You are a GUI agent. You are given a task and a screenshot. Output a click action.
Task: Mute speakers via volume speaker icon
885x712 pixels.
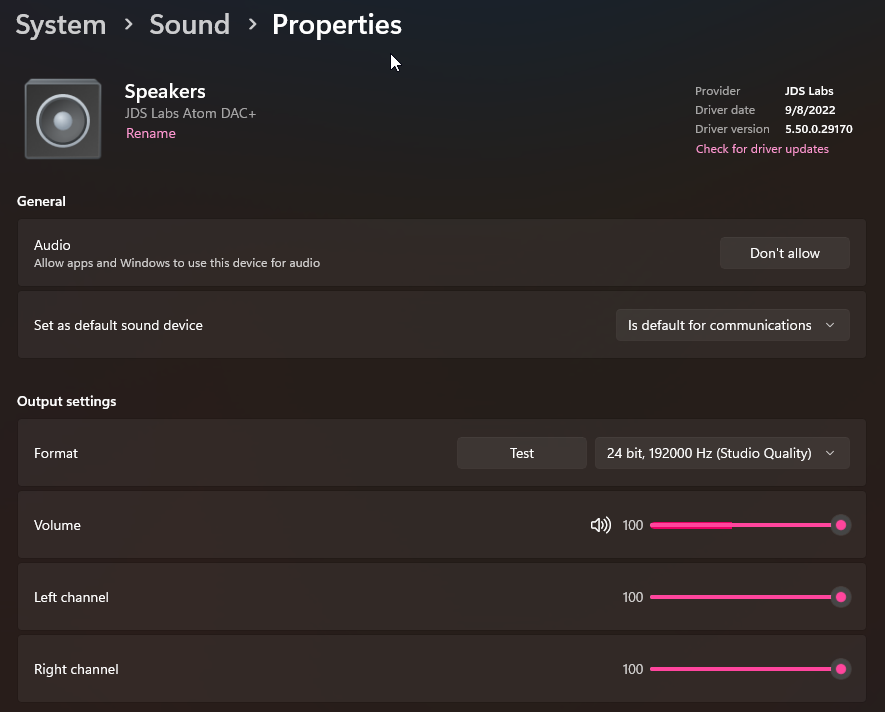pos(601,525)
